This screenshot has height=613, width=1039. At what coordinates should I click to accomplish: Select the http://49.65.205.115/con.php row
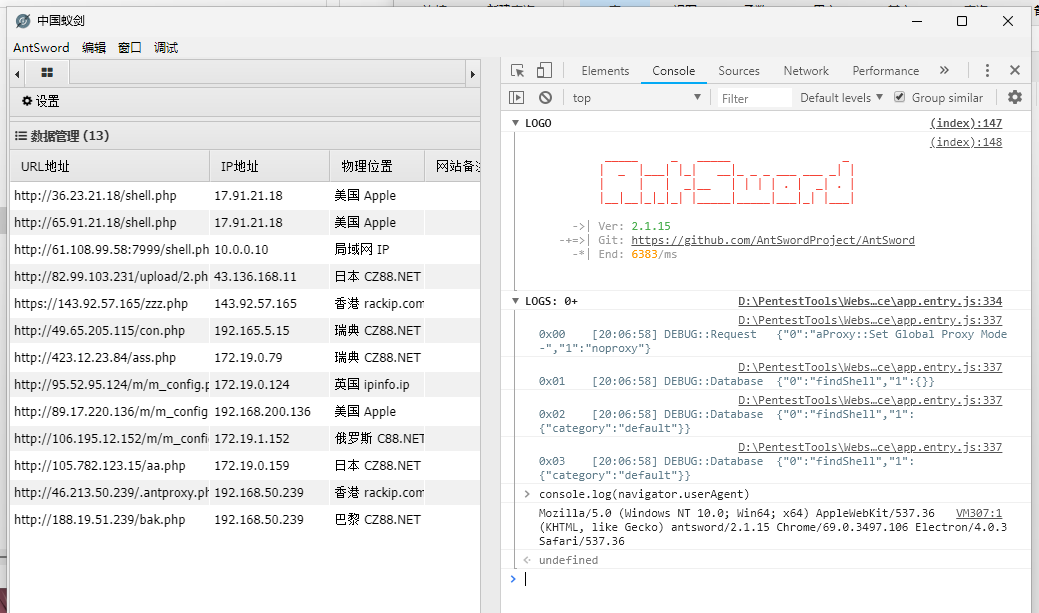click(245, 331)
